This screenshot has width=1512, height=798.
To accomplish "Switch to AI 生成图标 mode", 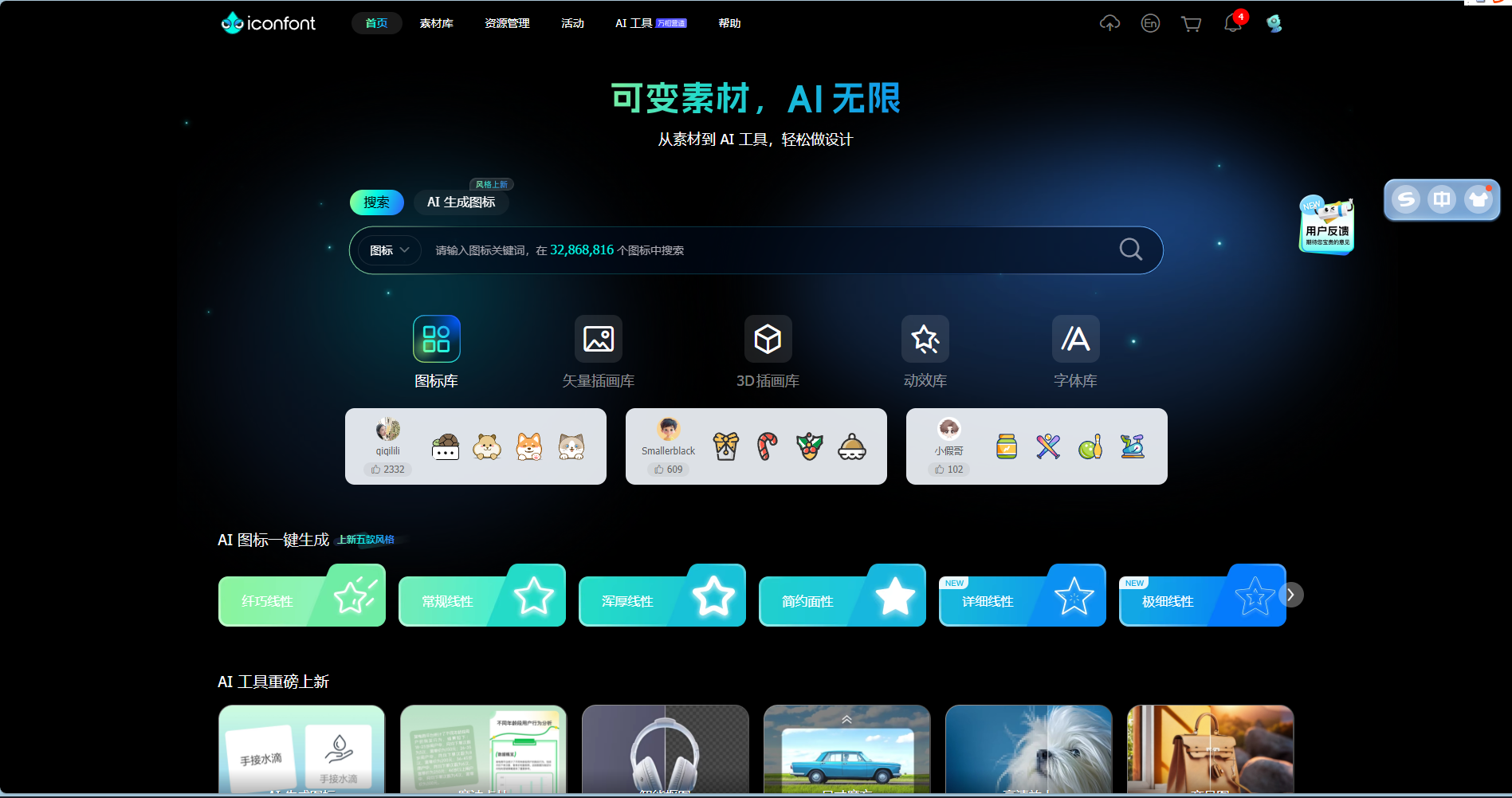I will click(x=460, y=202).
